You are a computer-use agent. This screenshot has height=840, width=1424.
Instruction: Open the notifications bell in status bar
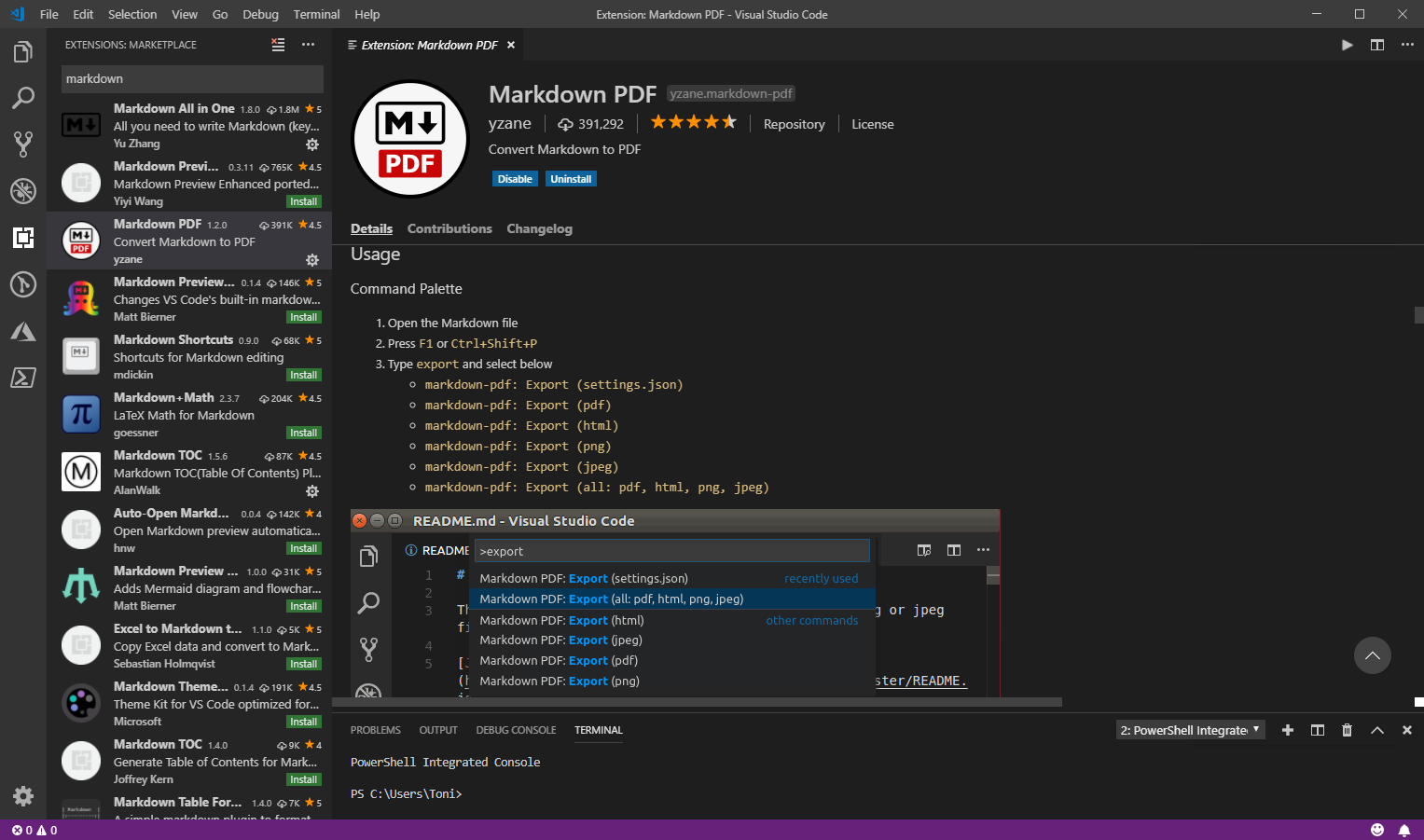[1403, 830]
